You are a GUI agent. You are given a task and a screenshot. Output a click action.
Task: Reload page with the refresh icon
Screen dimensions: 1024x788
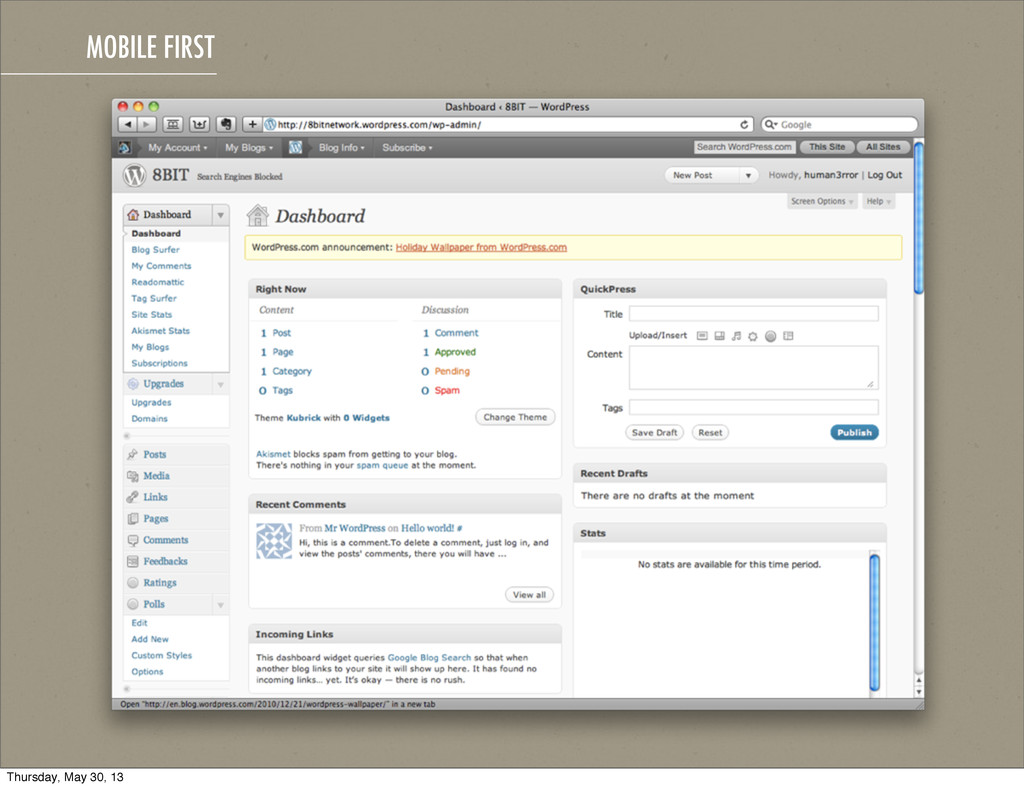click(x=744, y=125)
